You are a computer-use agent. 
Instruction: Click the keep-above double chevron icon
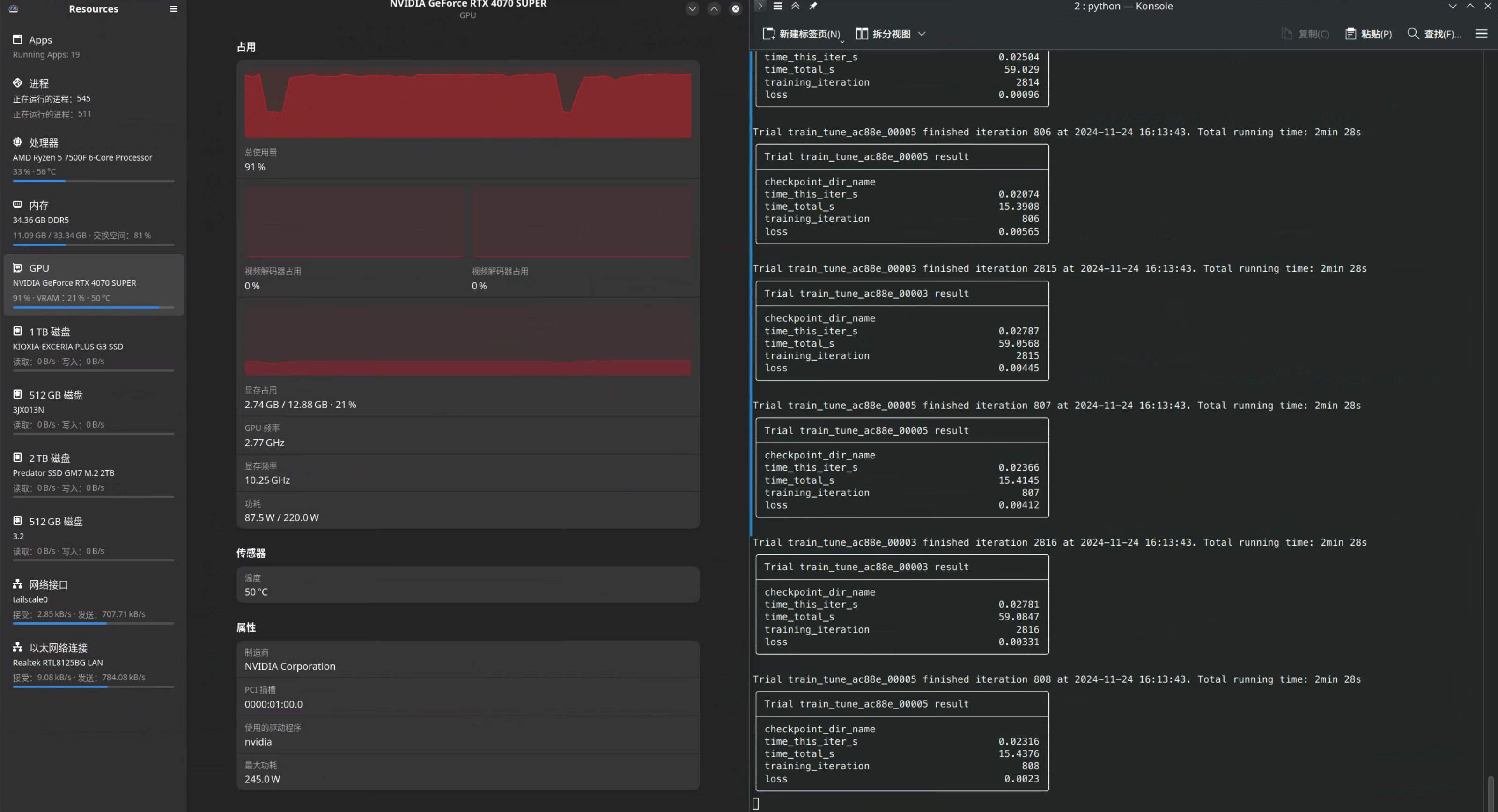click(x=795, y=6)
